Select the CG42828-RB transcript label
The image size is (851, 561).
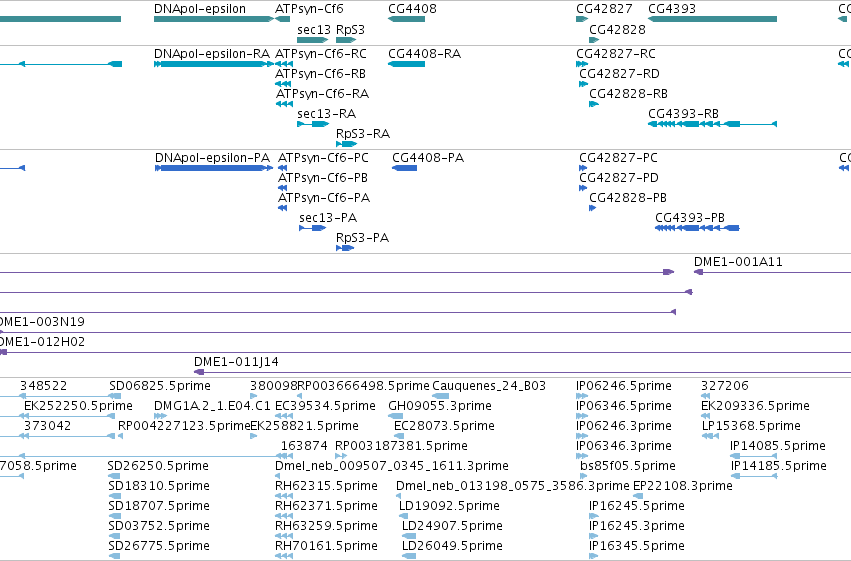(628, 94)
